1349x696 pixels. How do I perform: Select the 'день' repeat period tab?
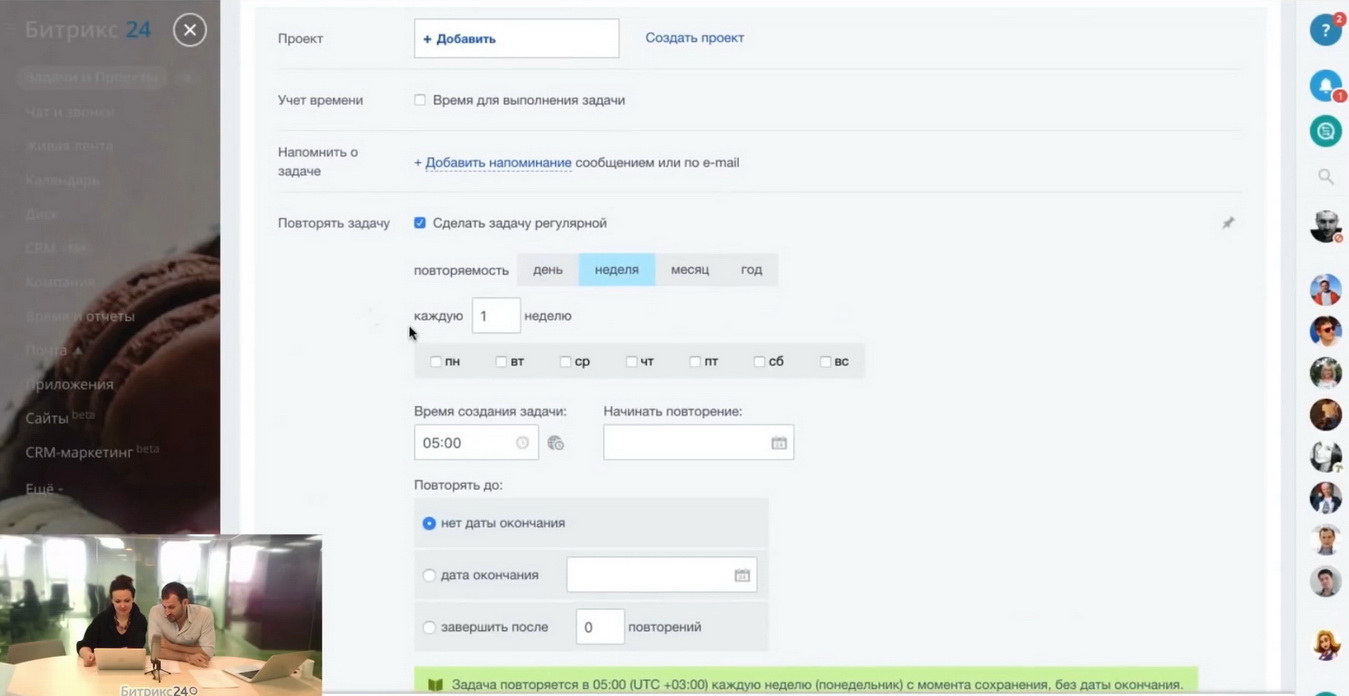point(547,270)
